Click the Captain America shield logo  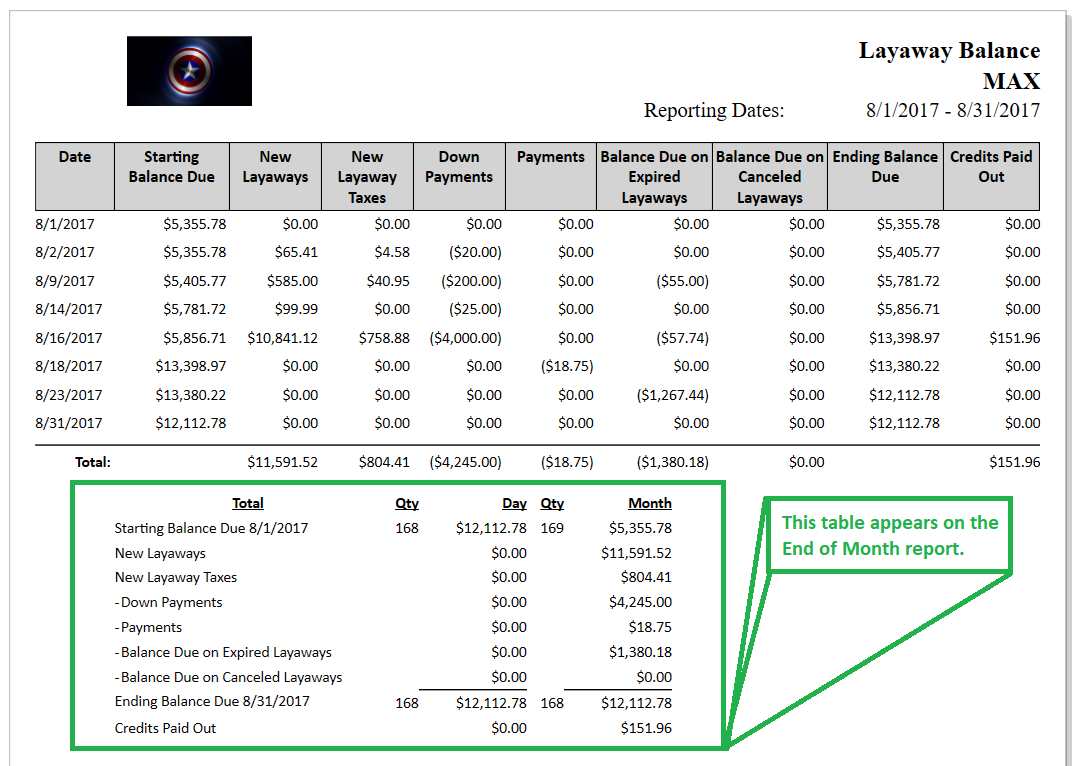pyautogui.click(x=189, y=71)
